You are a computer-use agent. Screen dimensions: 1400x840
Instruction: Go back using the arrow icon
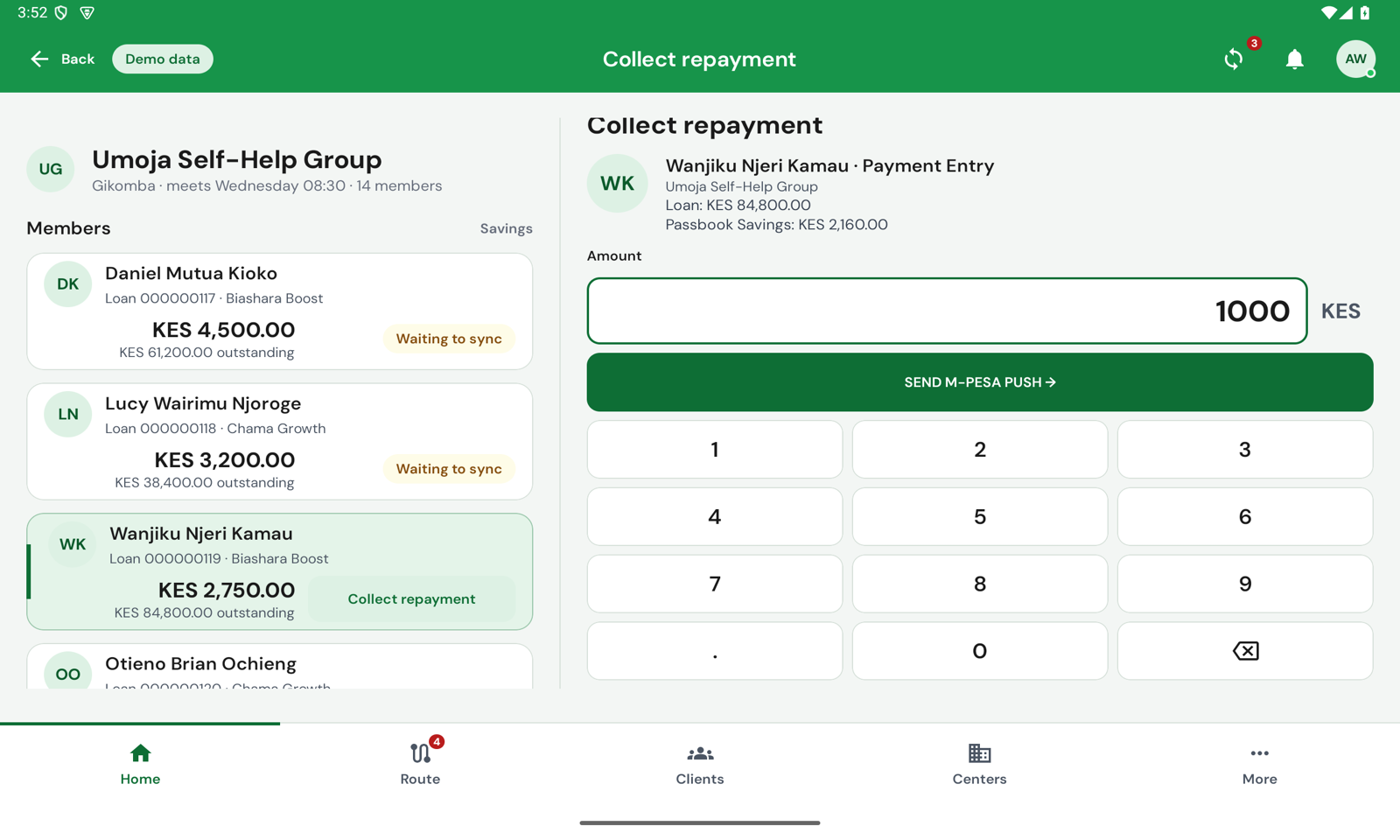click(x=39, y=59)
